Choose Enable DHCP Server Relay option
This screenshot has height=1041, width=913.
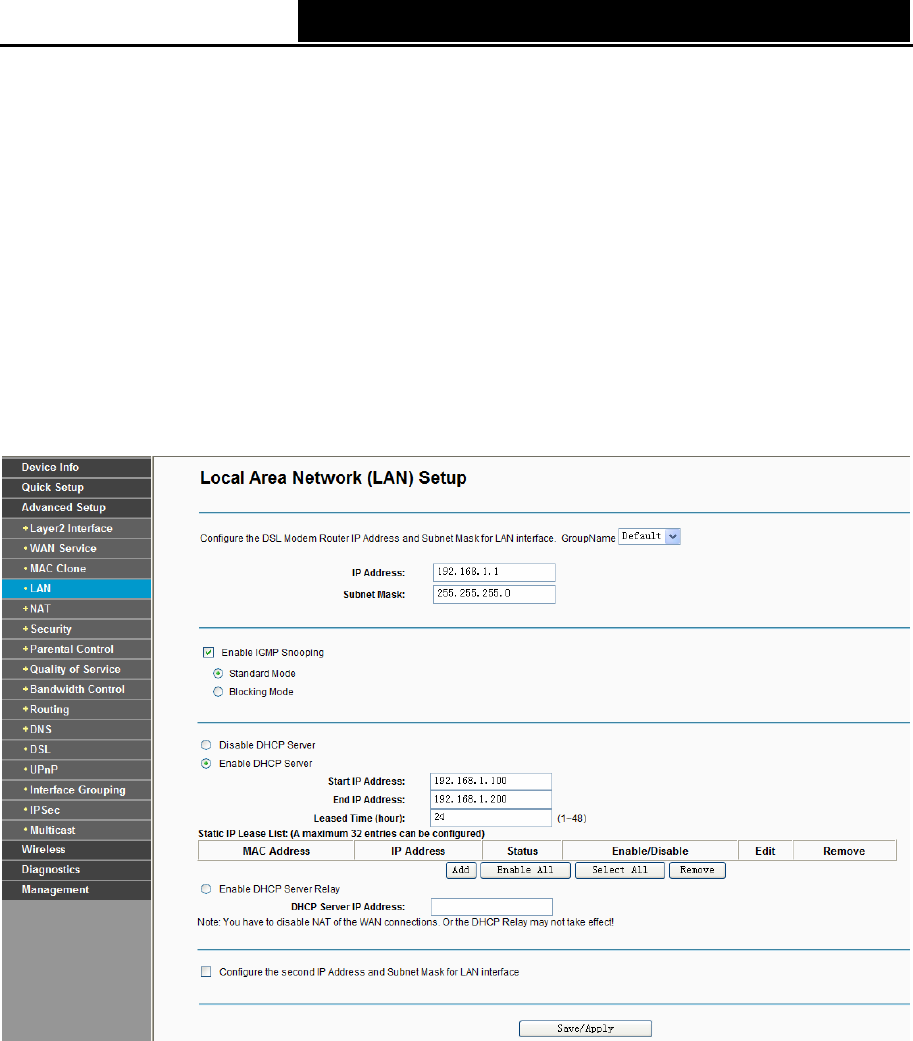point(207,889)
